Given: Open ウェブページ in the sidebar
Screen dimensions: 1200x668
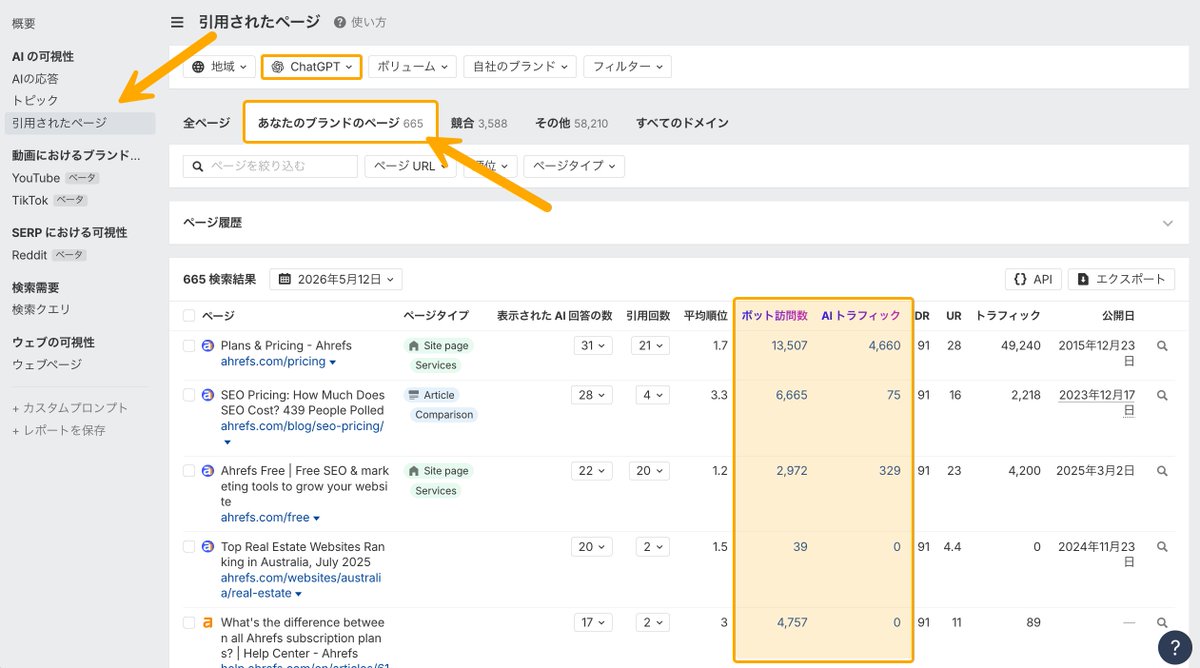Looking at the screenshot, I should [47, 365].
